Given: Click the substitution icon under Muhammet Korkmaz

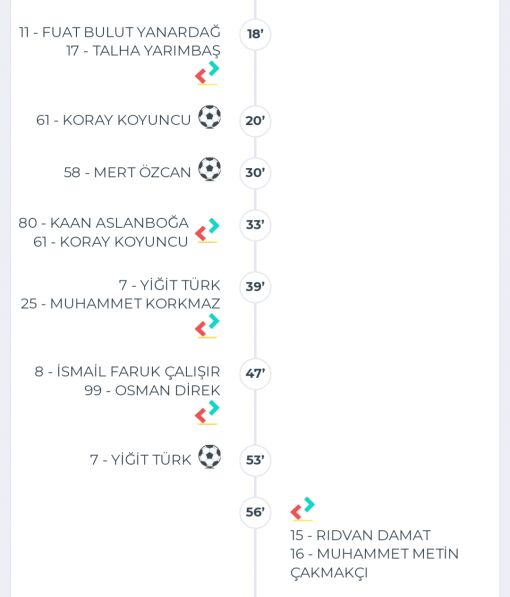Looking at the screenshot, I should point(208,326).
